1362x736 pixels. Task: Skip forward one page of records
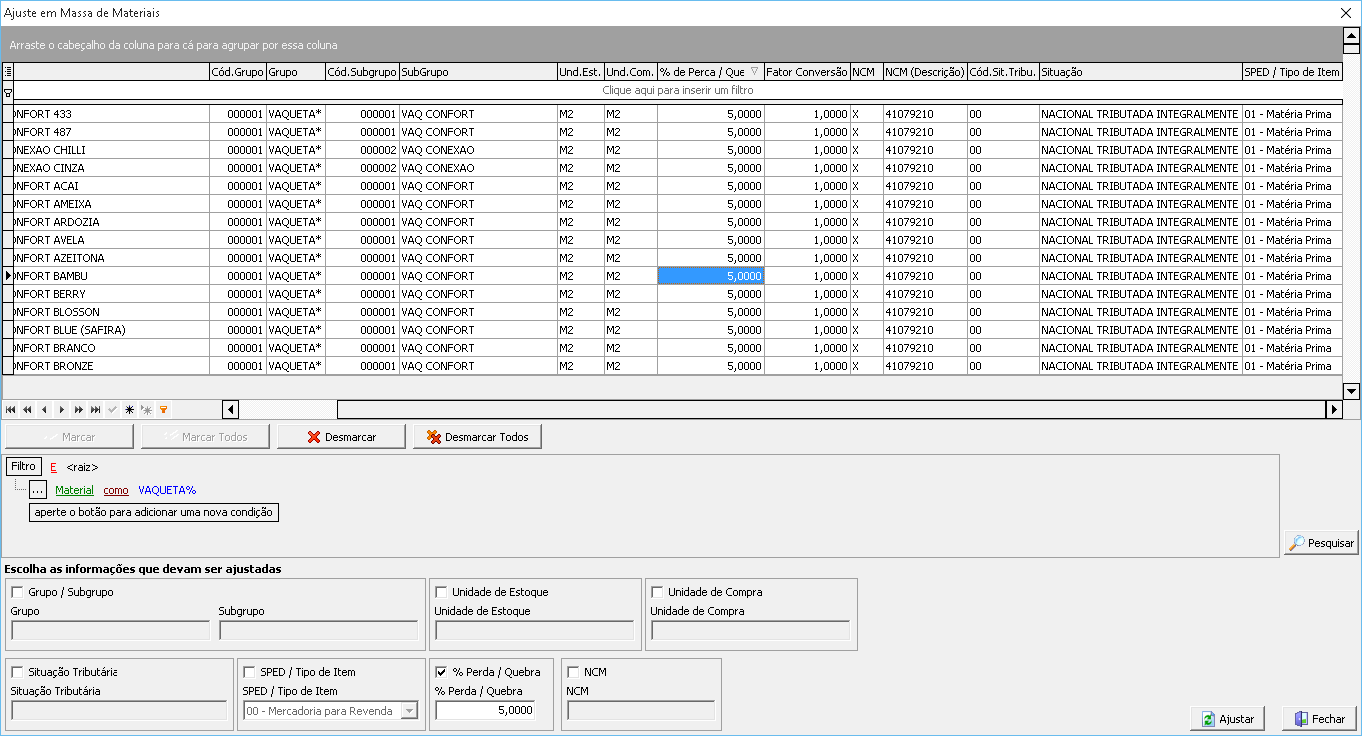pyautogui.click(x=78, y=409)
